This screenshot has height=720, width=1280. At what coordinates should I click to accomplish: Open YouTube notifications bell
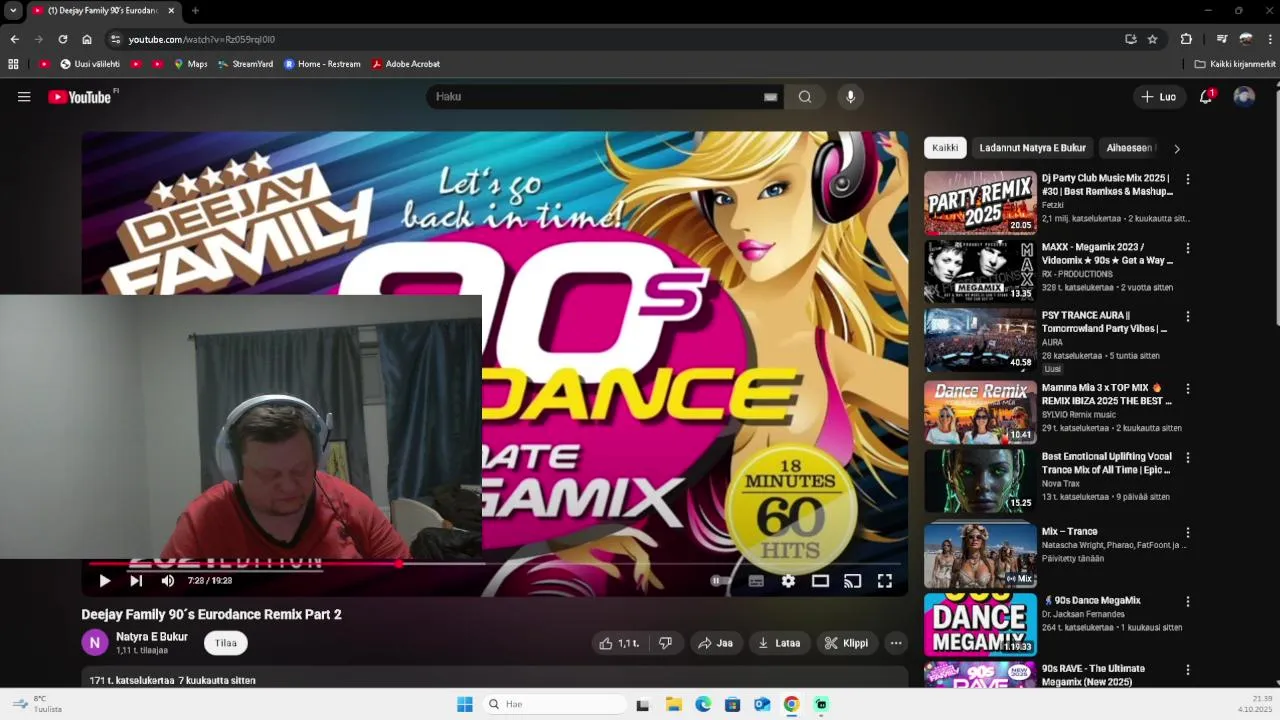point(1206,97)
